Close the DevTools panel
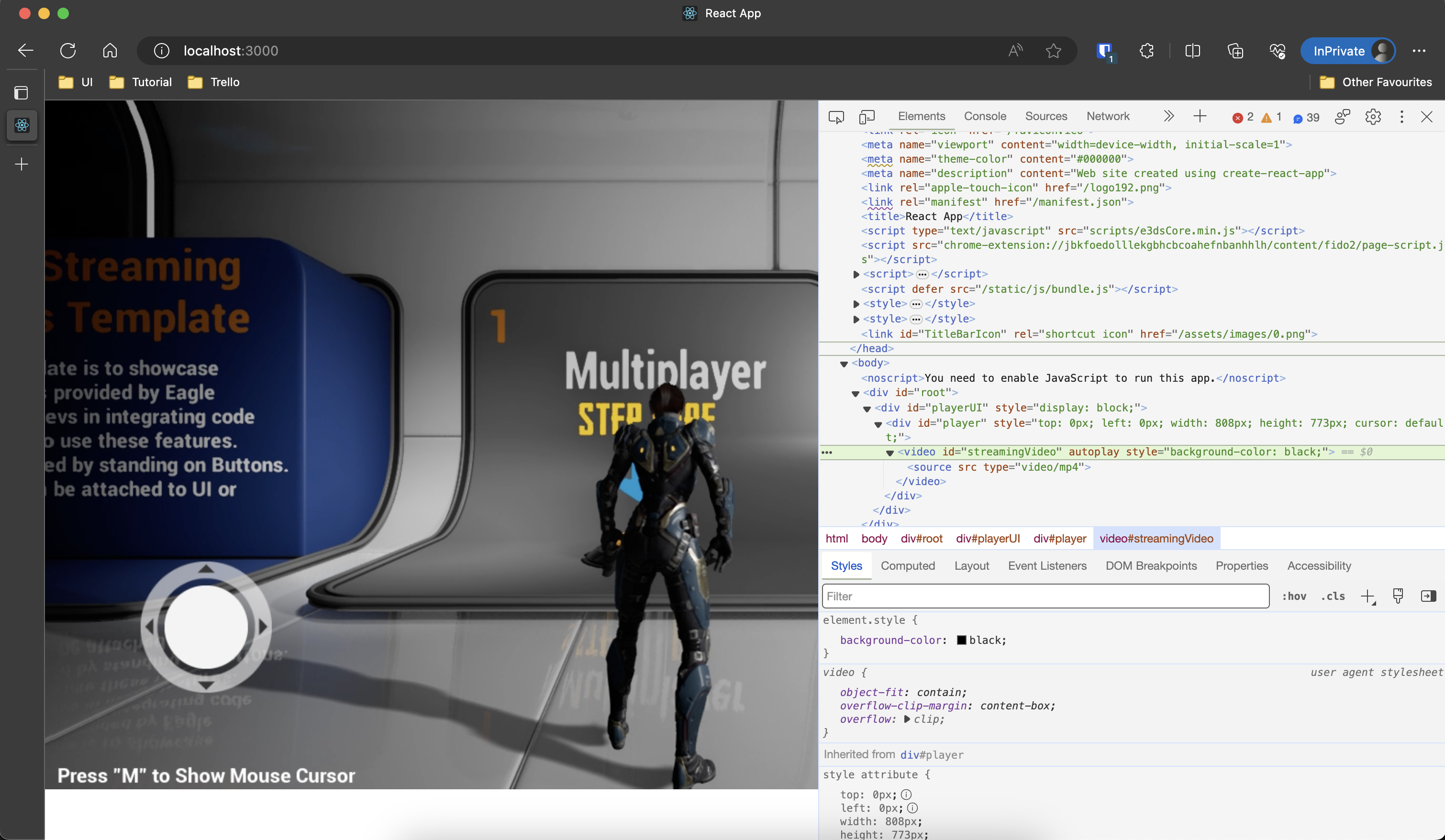Viewport: 1445px width, 840px height. [x=1427, y=117]
